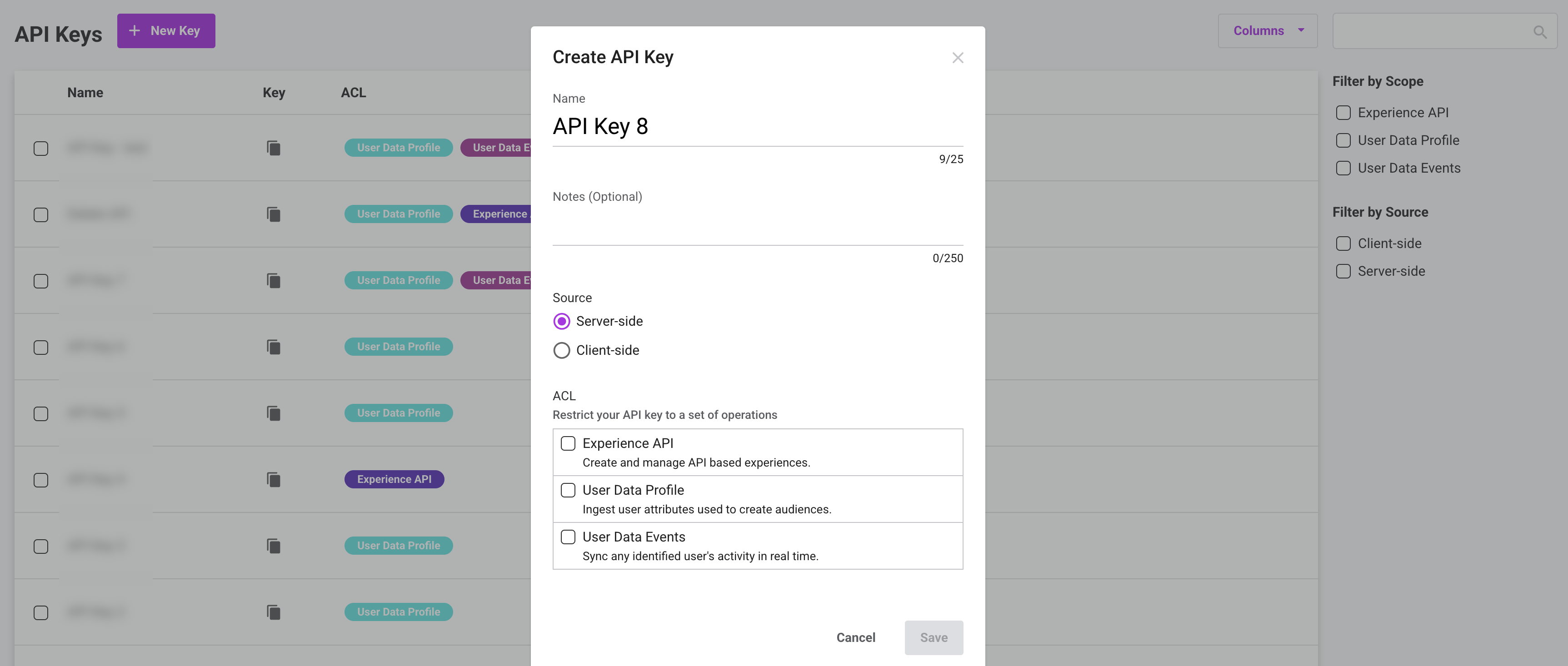Click the plus icon on New Key

click(135, 30)
